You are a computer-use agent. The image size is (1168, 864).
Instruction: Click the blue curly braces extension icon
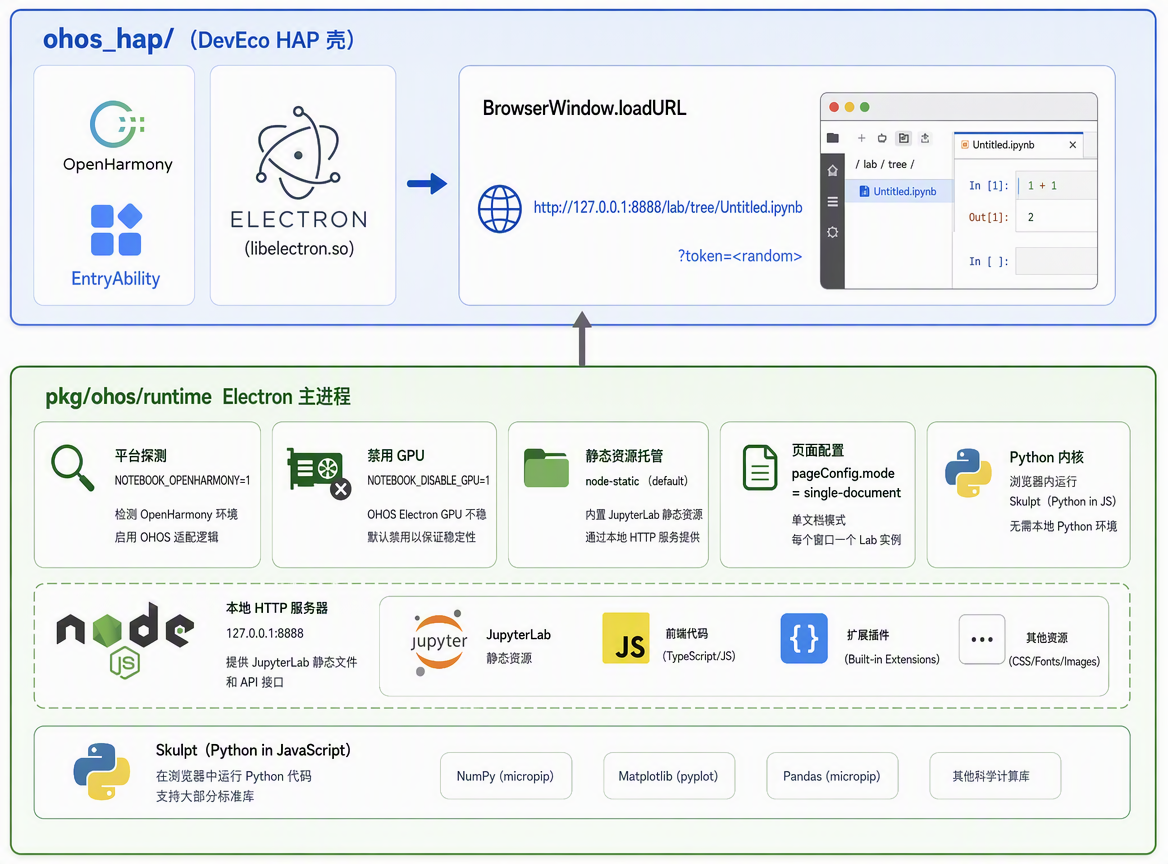[804, 638]
